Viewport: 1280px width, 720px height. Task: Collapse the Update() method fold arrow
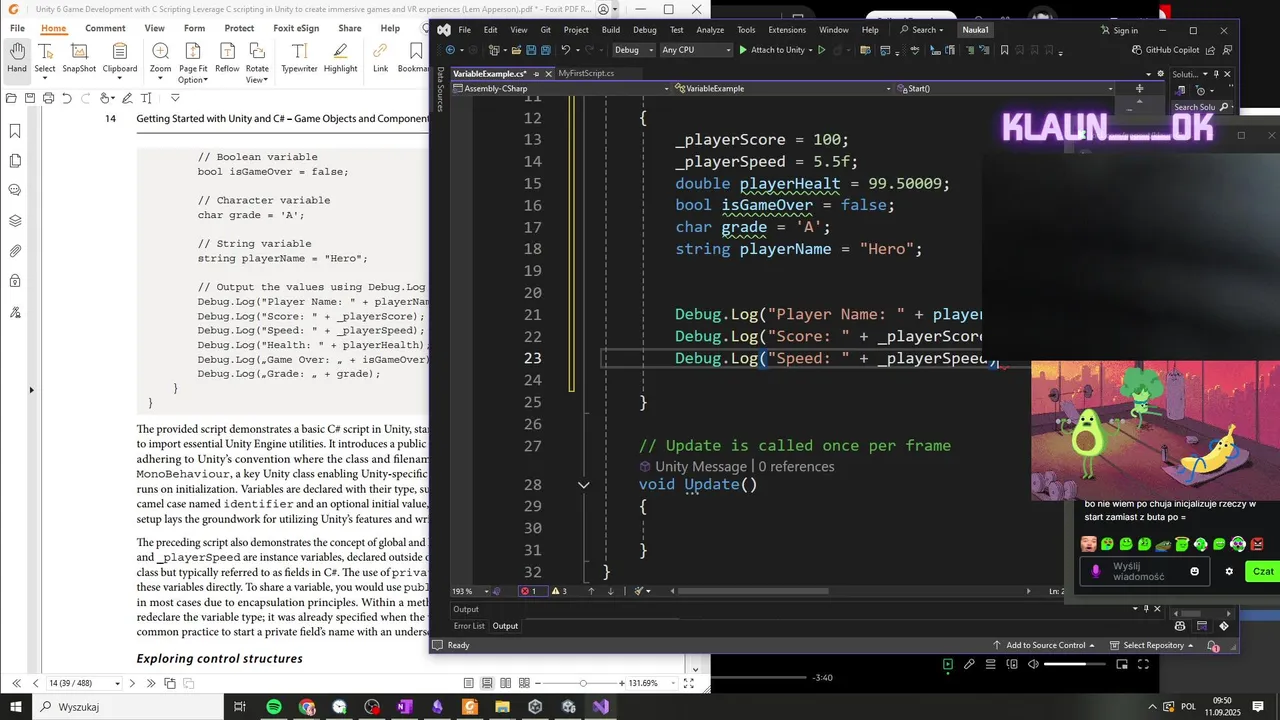pos(584,485)
